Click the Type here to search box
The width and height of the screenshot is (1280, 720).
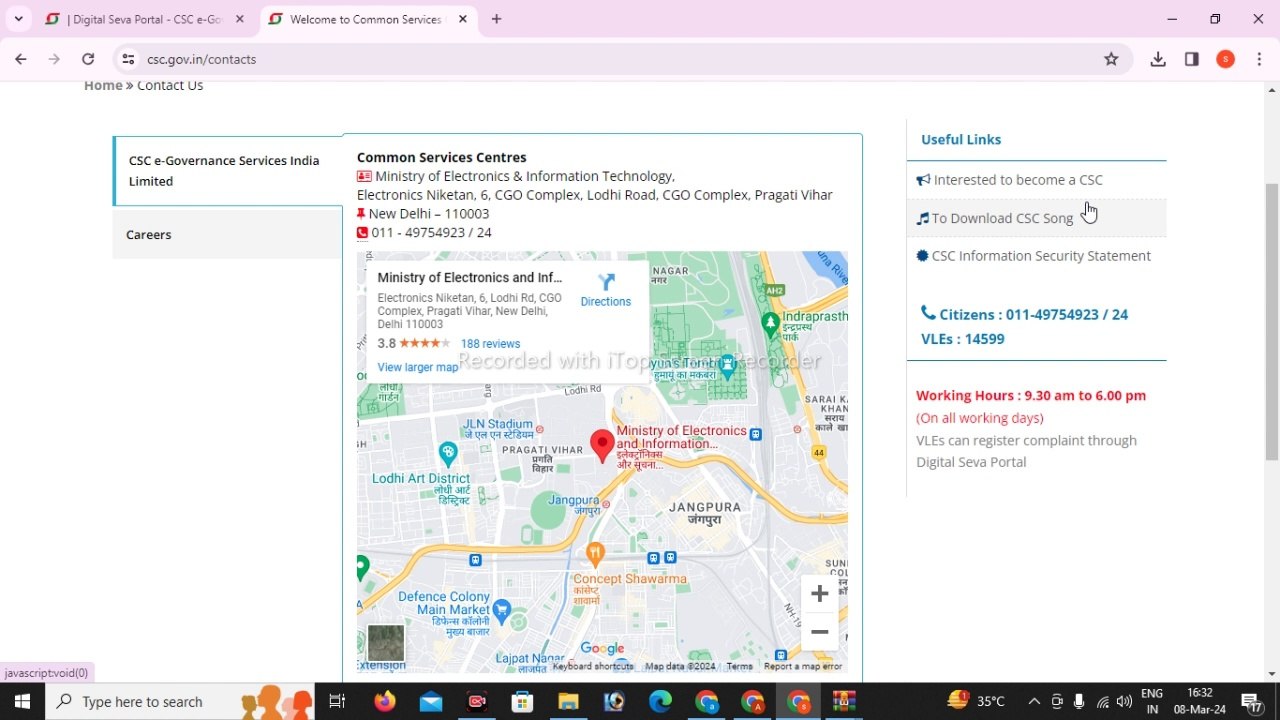pos(180,701)
